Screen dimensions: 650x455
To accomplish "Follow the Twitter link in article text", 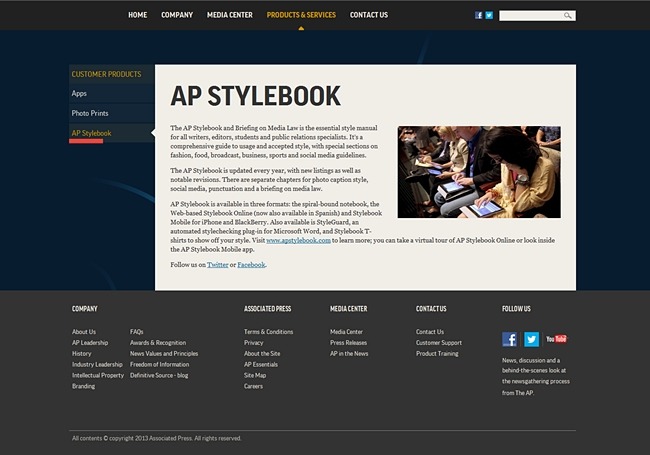I will pos(218,265).
